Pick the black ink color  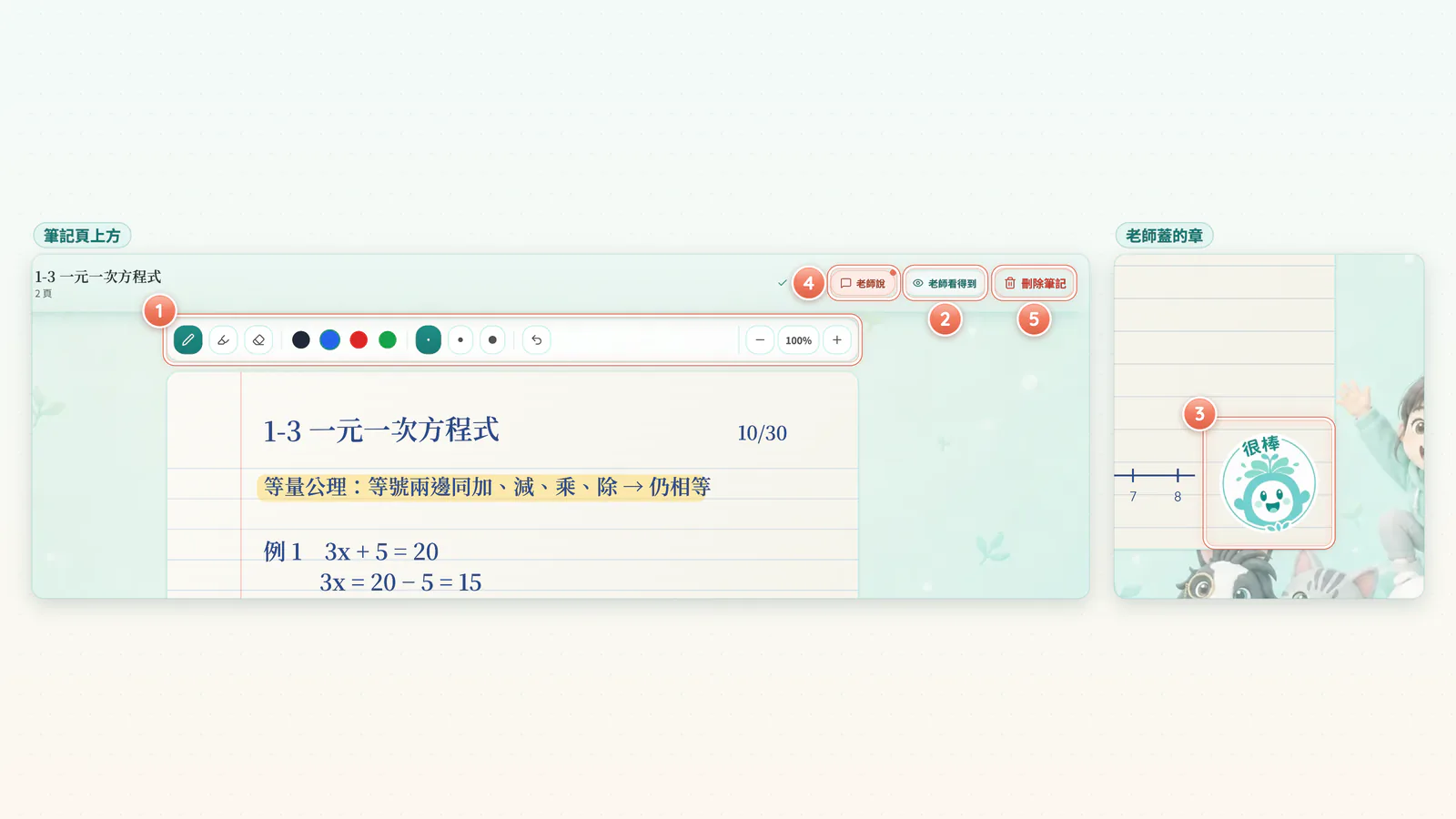[301, 340]
